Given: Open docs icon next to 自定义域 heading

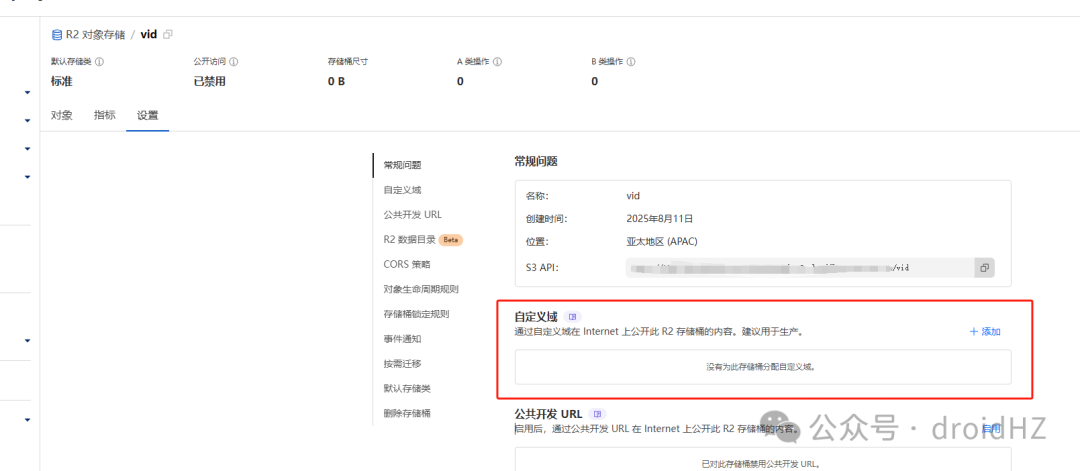Looking at the screenshot, I should click(572, 317).
